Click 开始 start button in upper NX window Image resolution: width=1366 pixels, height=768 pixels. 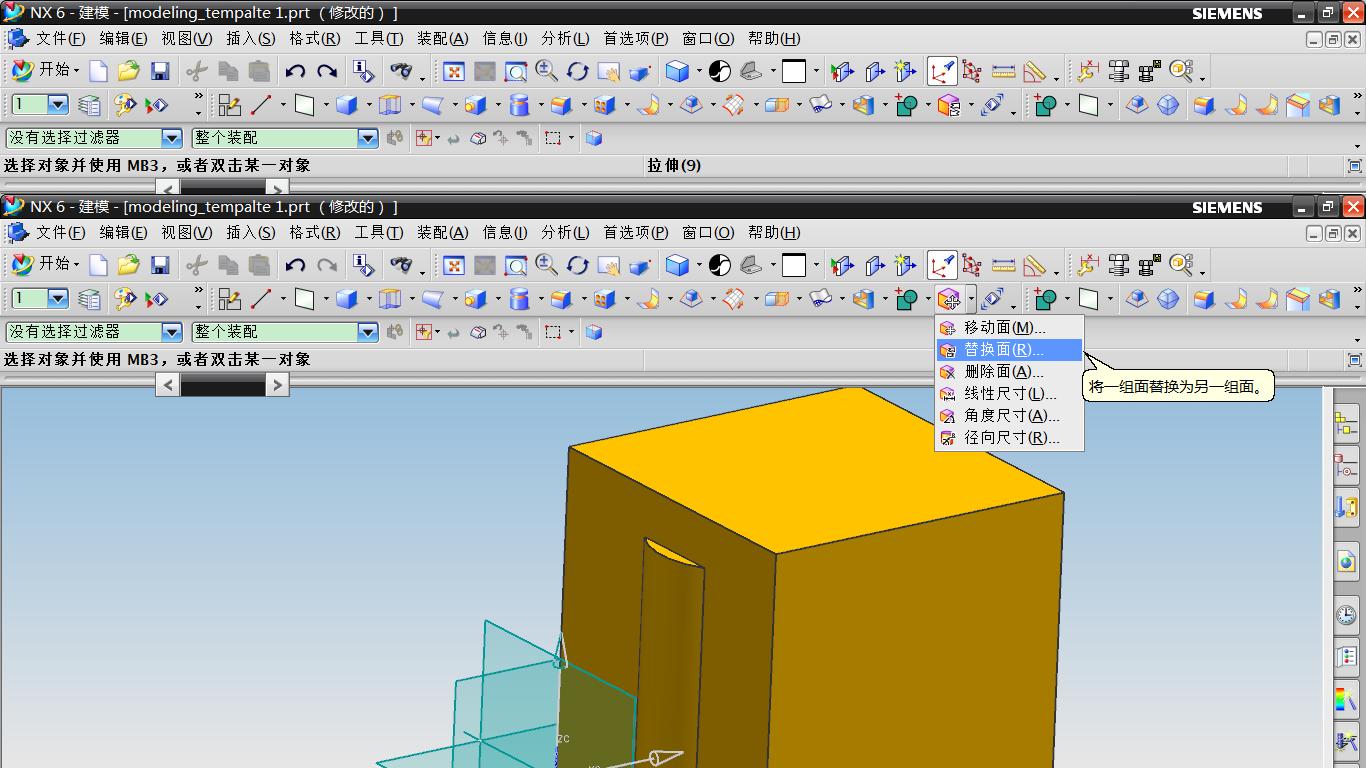click(45, 71)
